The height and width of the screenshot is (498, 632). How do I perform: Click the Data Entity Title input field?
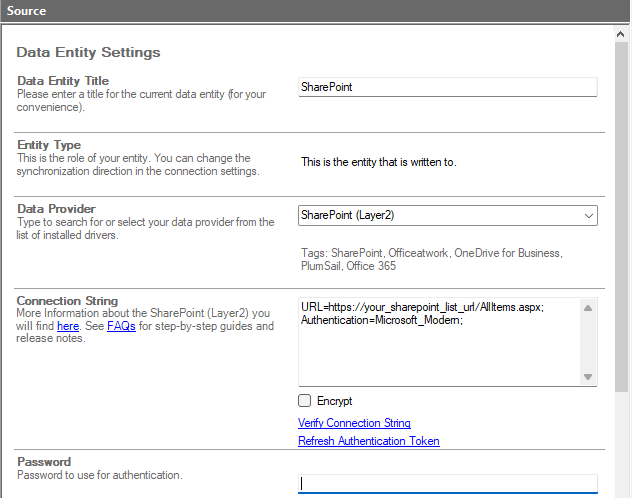447,87
